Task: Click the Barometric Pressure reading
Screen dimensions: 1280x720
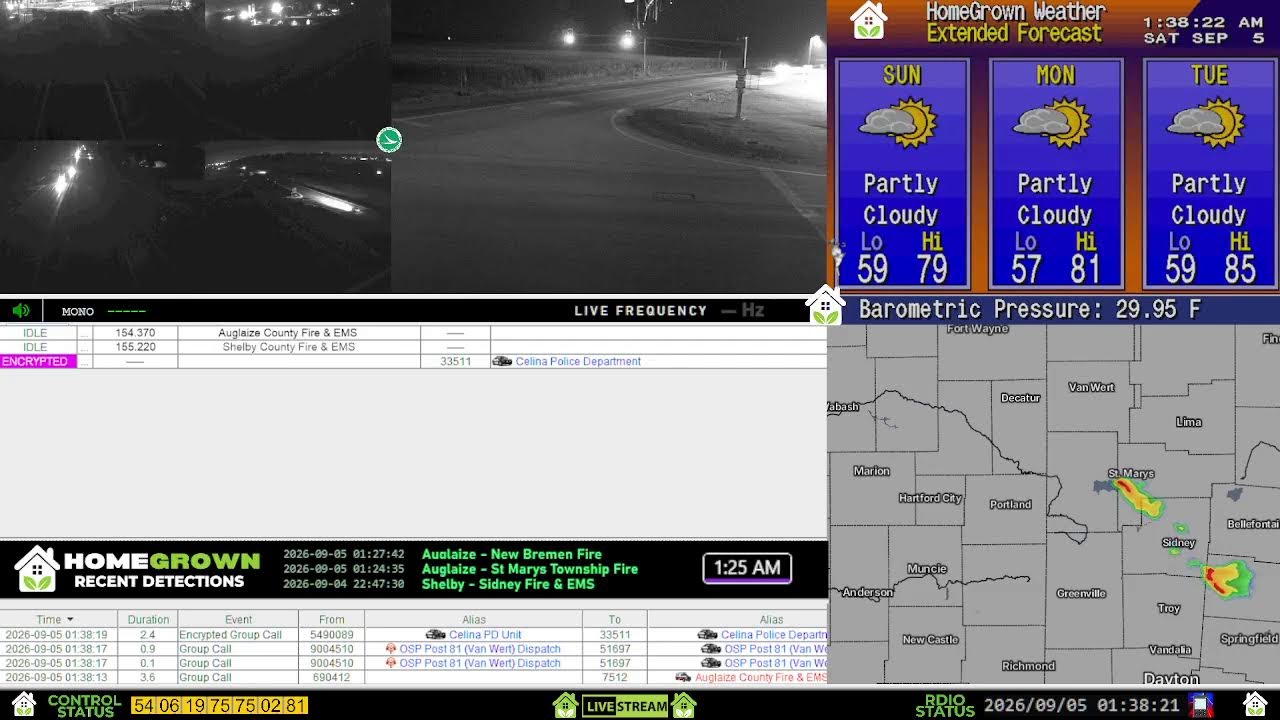Action: tap(1030, 310)
